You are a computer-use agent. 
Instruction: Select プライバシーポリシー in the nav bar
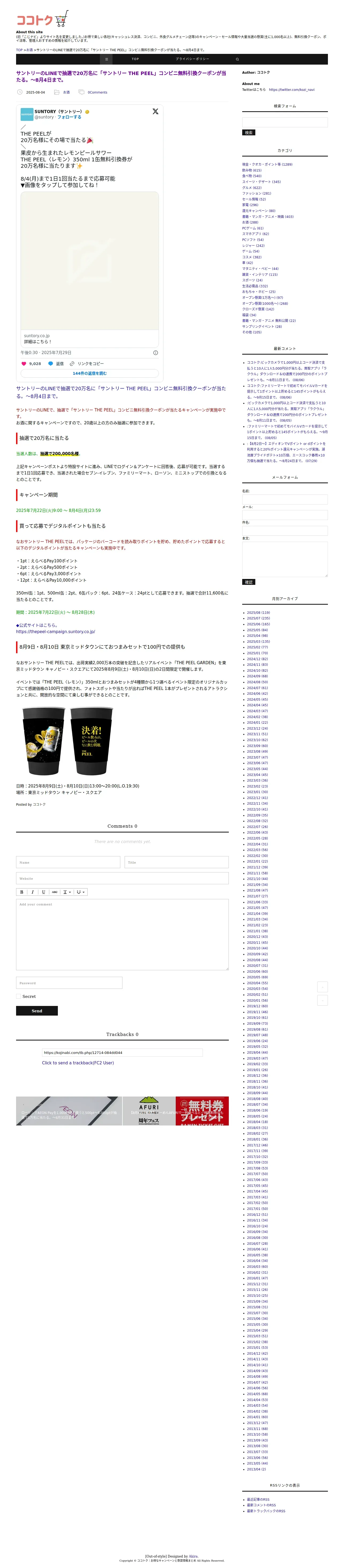coord(192,59)
